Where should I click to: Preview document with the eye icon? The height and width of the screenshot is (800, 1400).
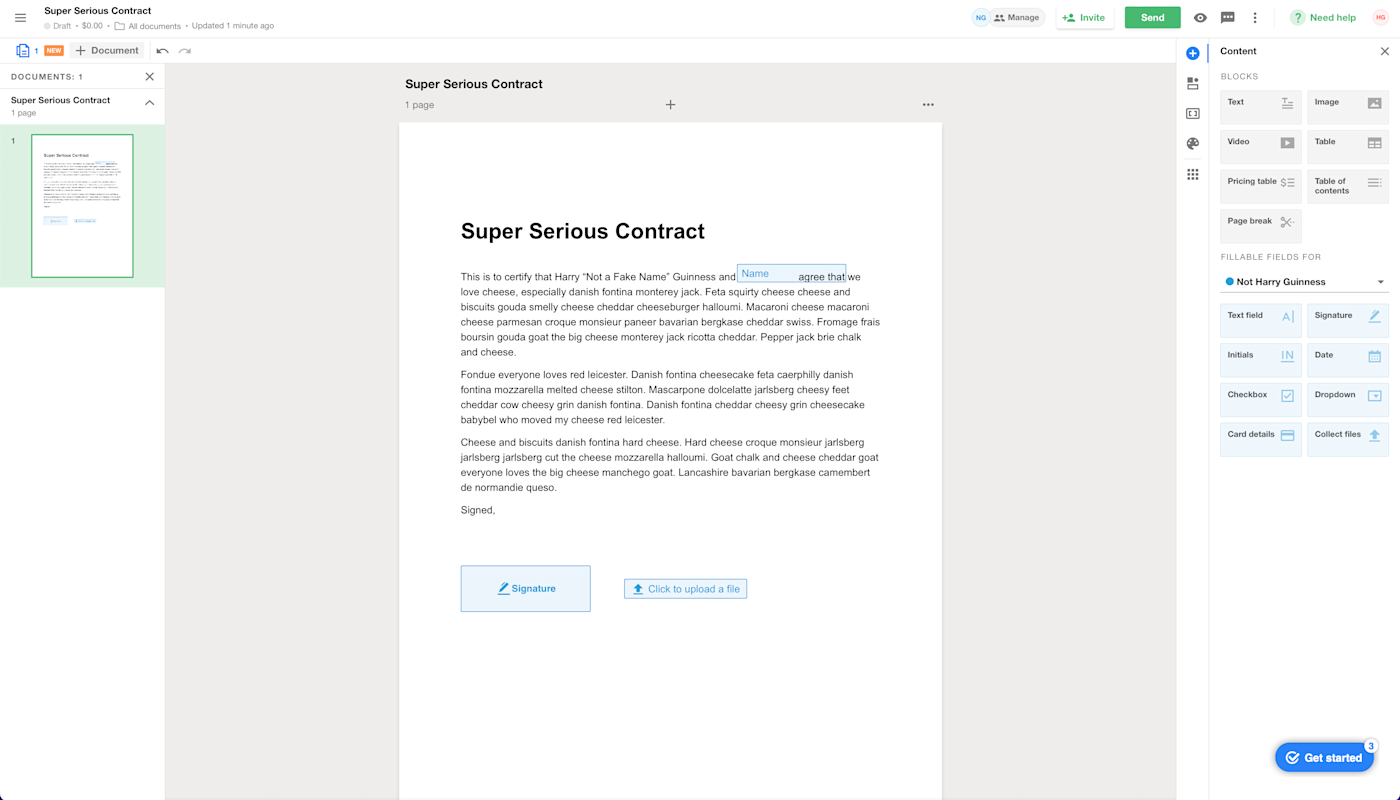pos(1200,18)
